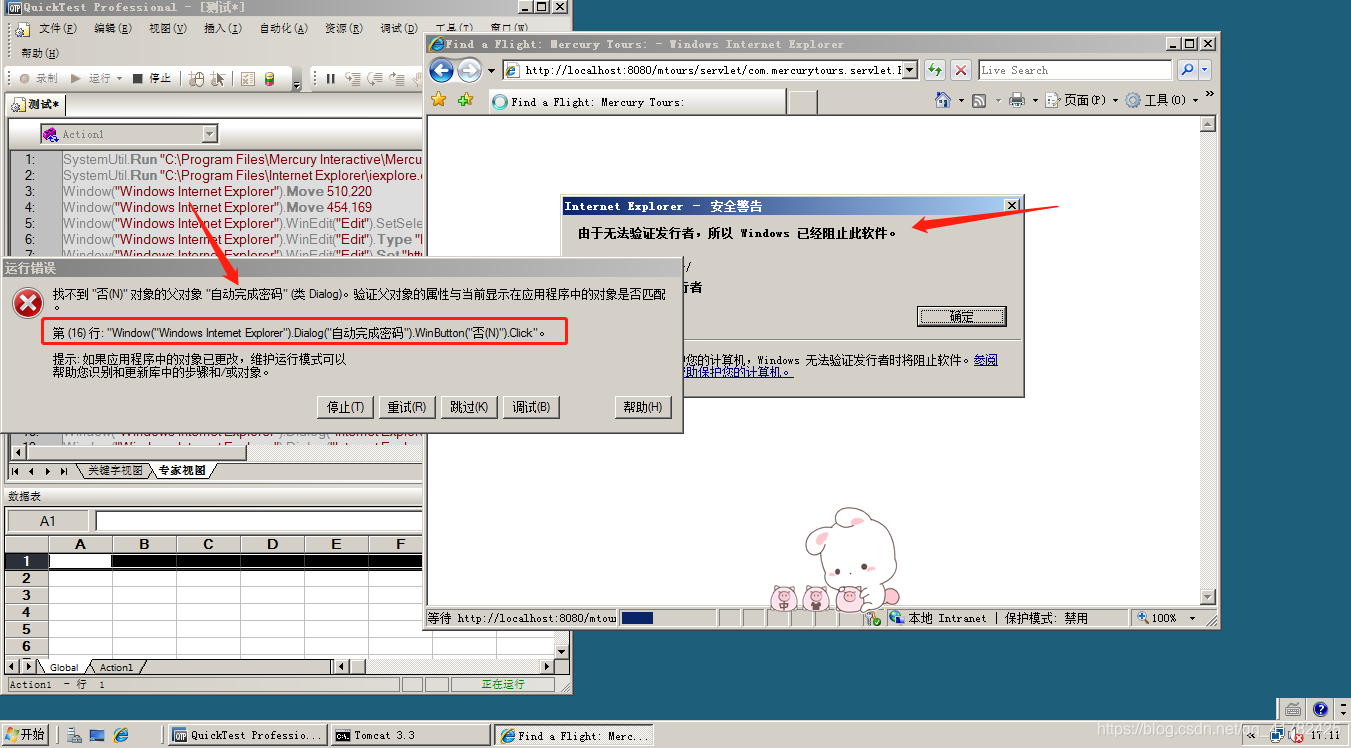Click the IE stop loading X button

click(x=961, y=70)
